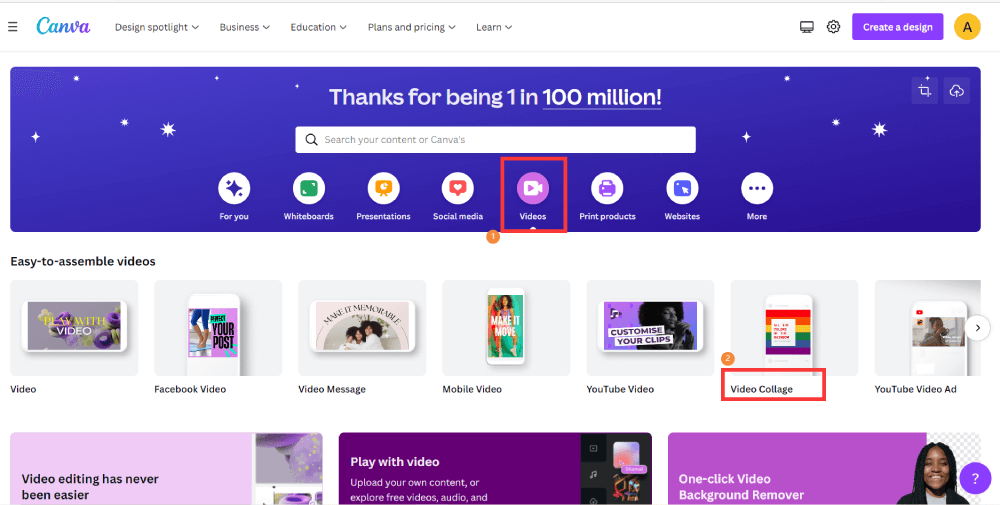Click the 100 million underlined link

coord(602,97)
